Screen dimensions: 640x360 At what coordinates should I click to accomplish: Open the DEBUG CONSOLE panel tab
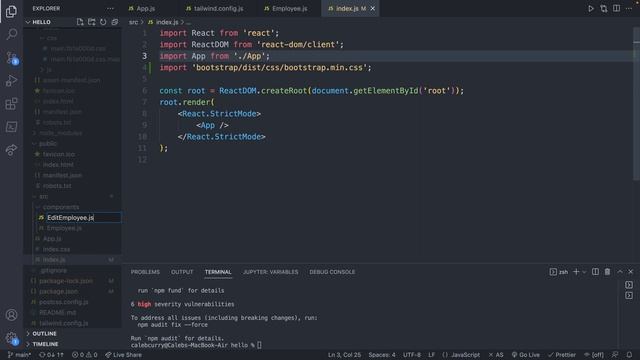pos(332,272)
